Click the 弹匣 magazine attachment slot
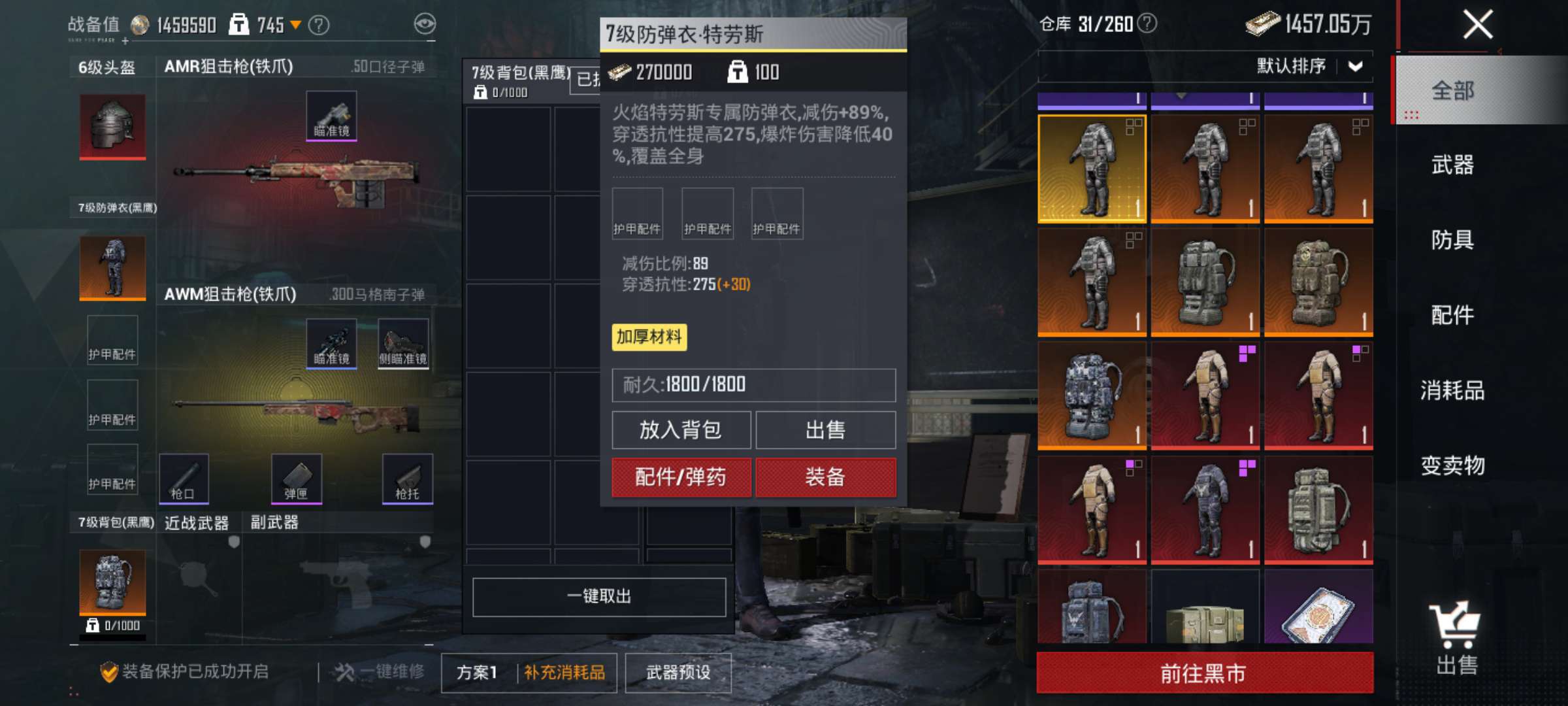The image size is (1568, 706). pyautogui.click(x=296, y=479)
